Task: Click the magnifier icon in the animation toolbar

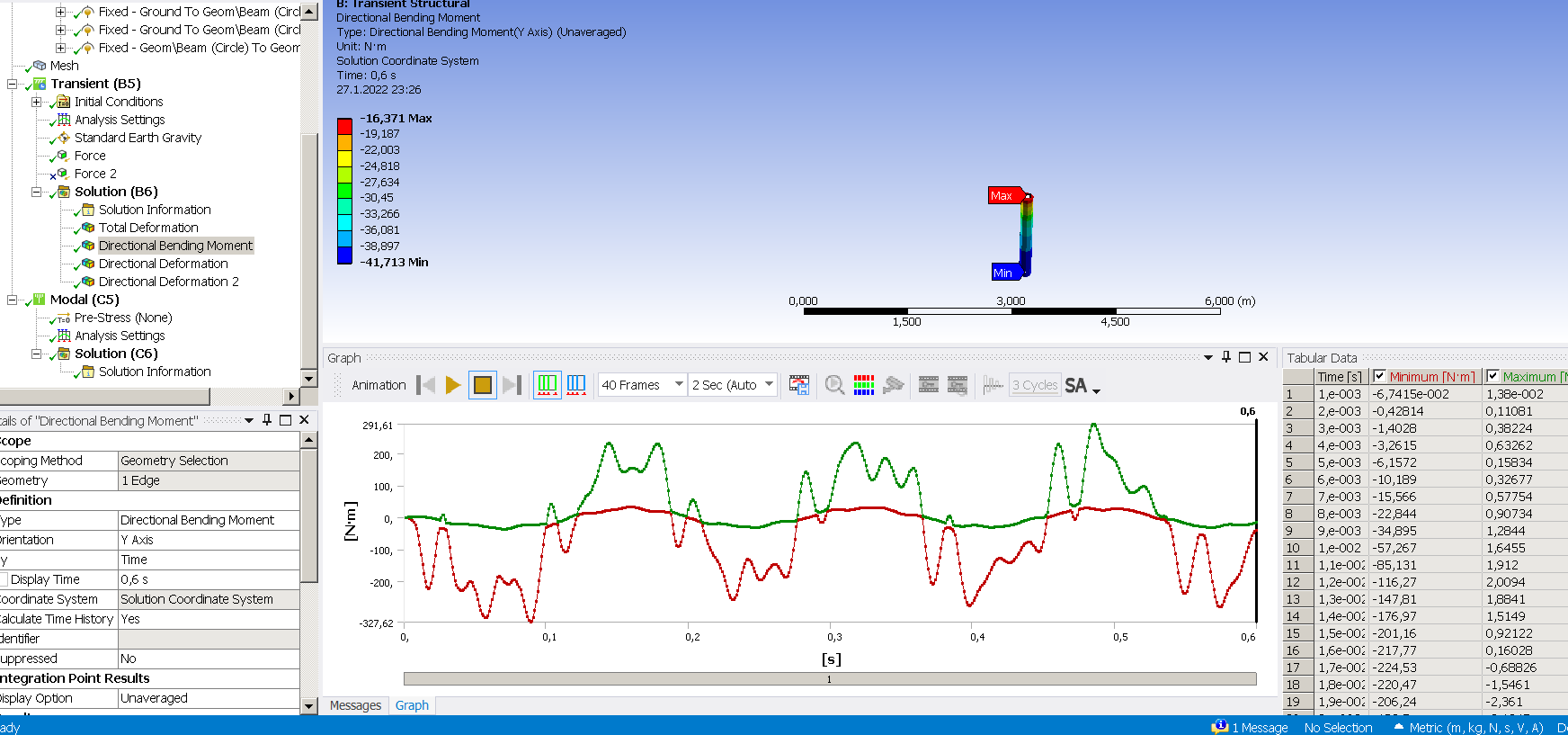Action: [834, 385]
